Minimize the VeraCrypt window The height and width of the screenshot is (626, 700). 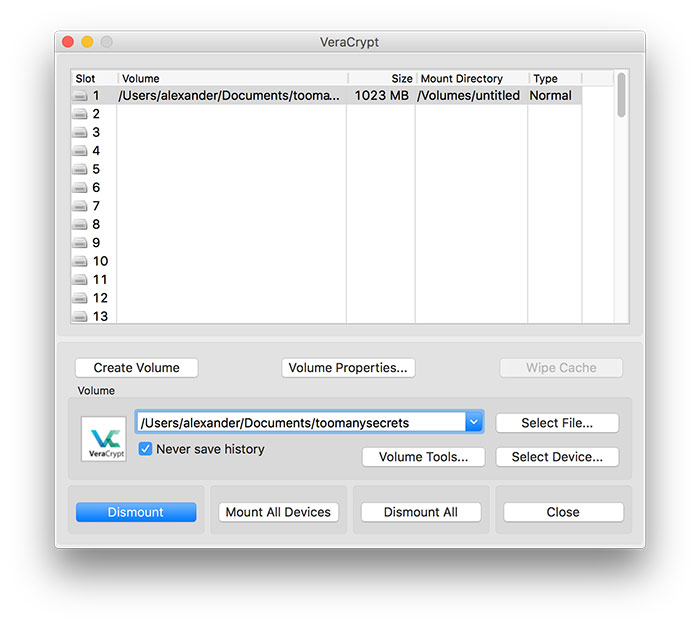[87, 42]
